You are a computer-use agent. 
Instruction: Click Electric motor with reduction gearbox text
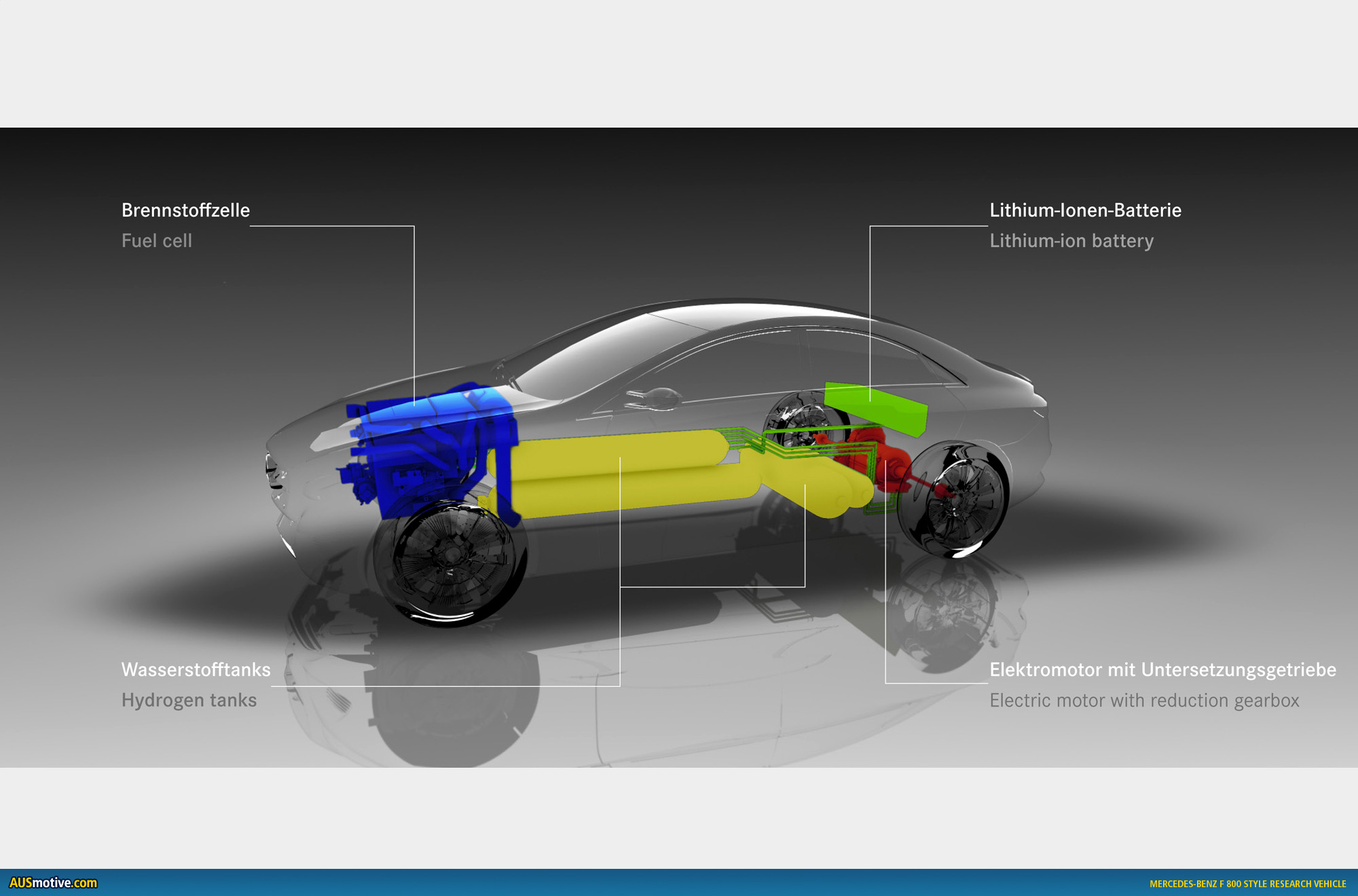1144,701
